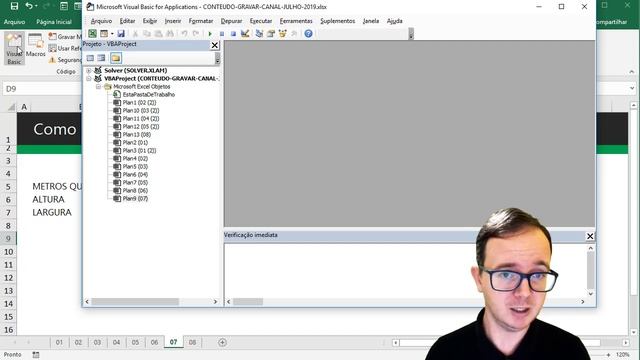Click the Redo icon in the VBA toolbar
The height and width of the screenshot is (360, 640).
tap(196, 33)
